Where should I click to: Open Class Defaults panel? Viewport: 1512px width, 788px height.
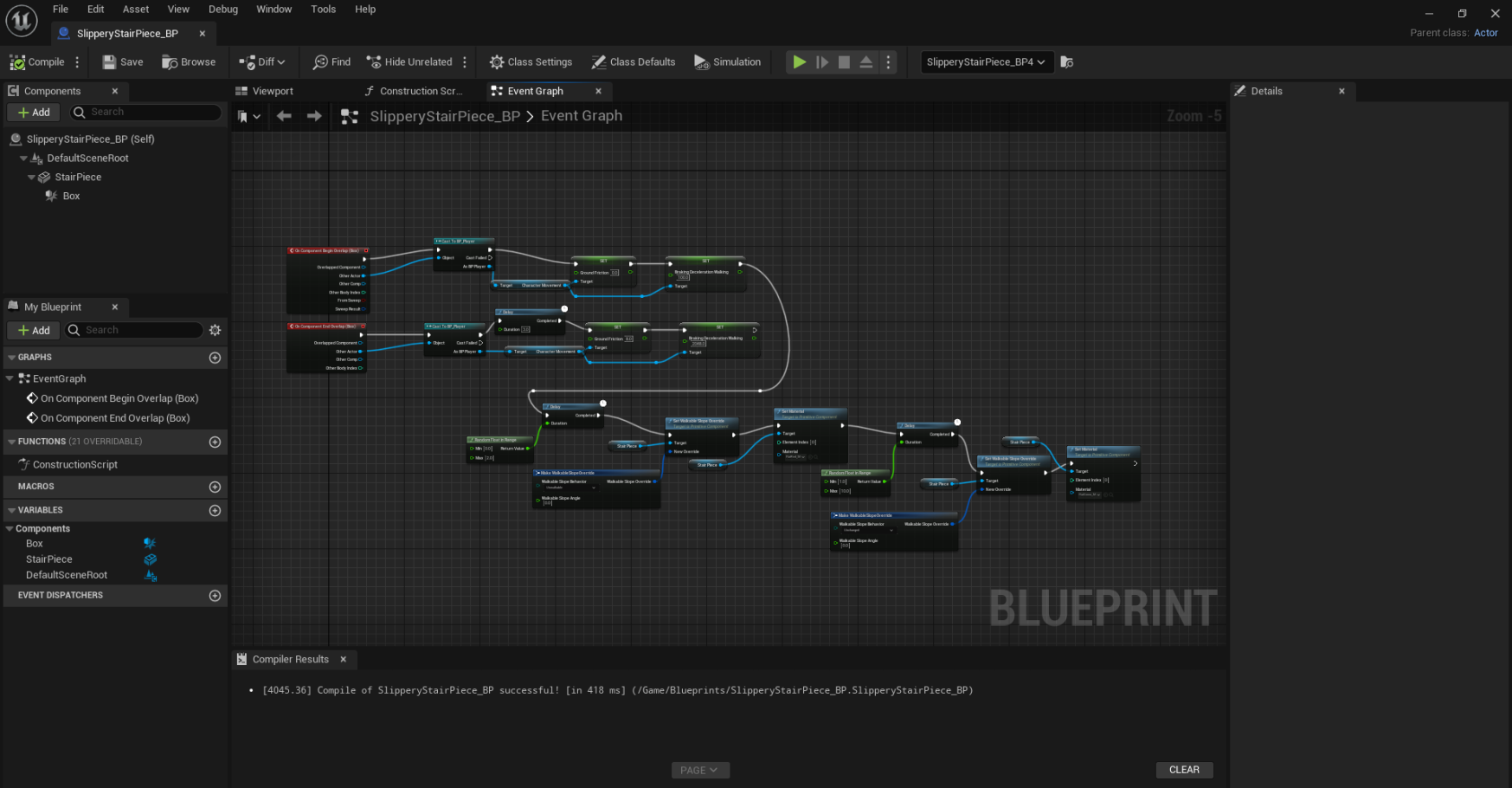(634, 62)
